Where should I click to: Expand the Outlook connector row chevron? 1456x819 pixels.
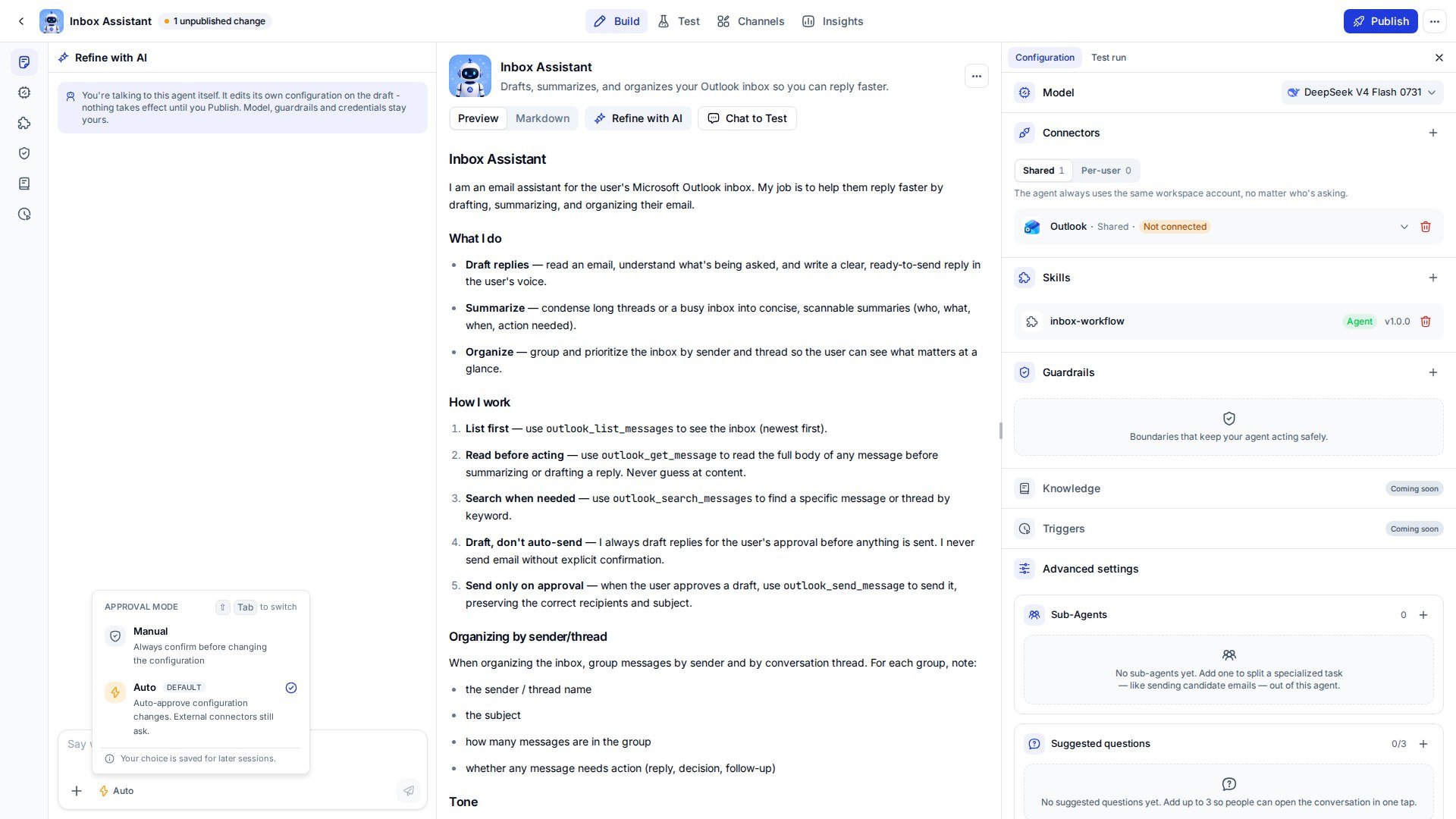click(1404, 227)
